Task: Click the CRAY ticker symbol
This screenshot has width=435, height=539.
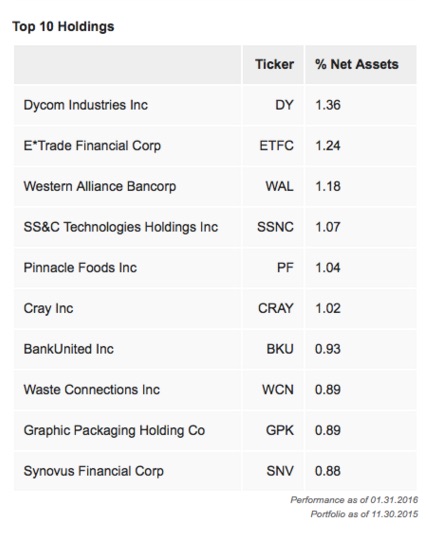Action: click(276, 308)
